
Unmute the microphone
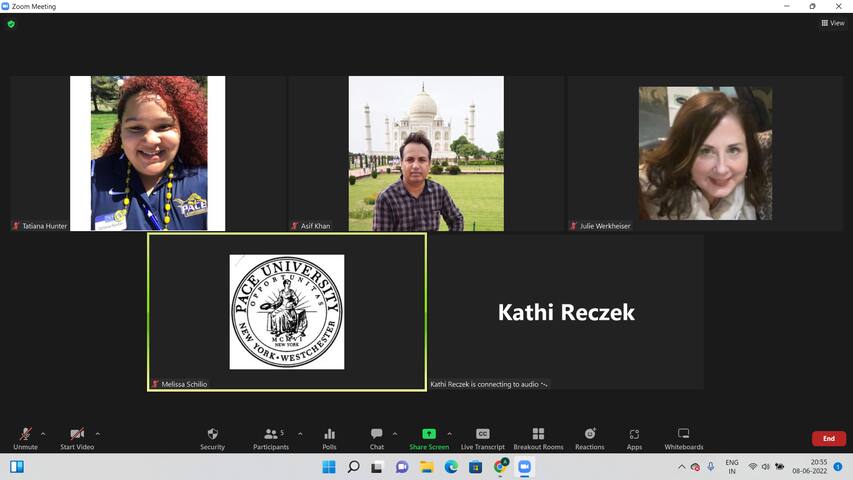pyautogui.click(x=25, y=438)
